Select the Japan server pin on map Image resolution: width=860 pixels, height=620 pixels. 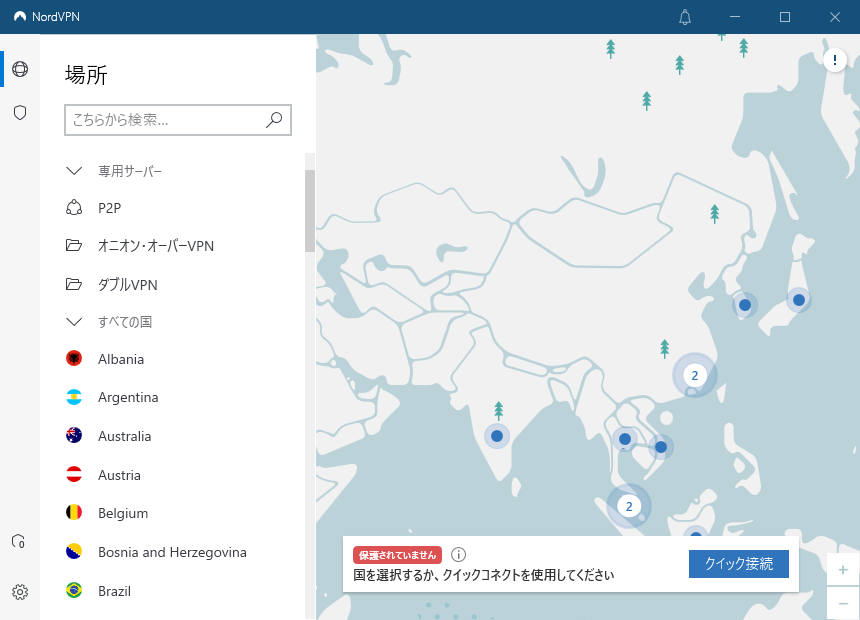coord(799,300)
